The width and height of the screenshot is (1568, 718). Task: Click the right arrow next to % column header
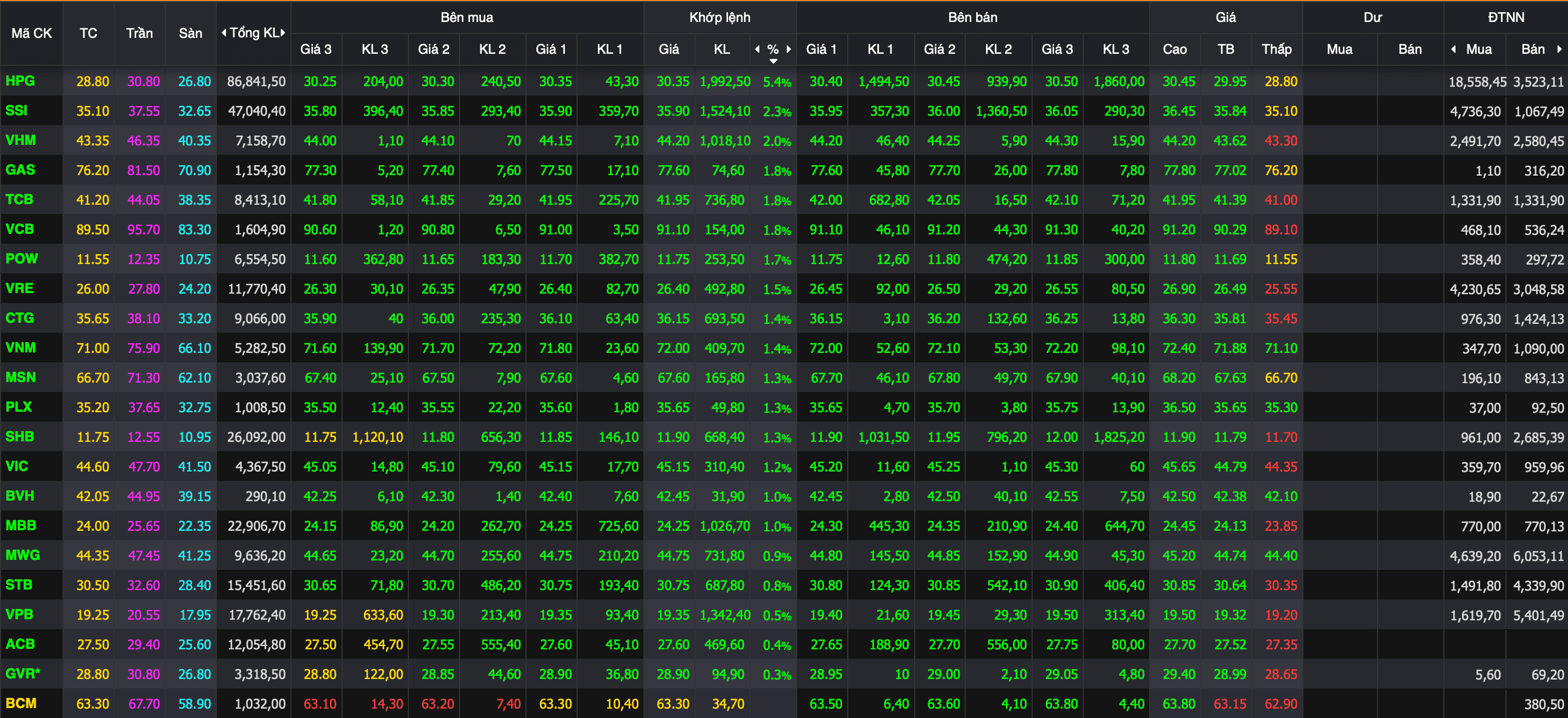[789, 49]
